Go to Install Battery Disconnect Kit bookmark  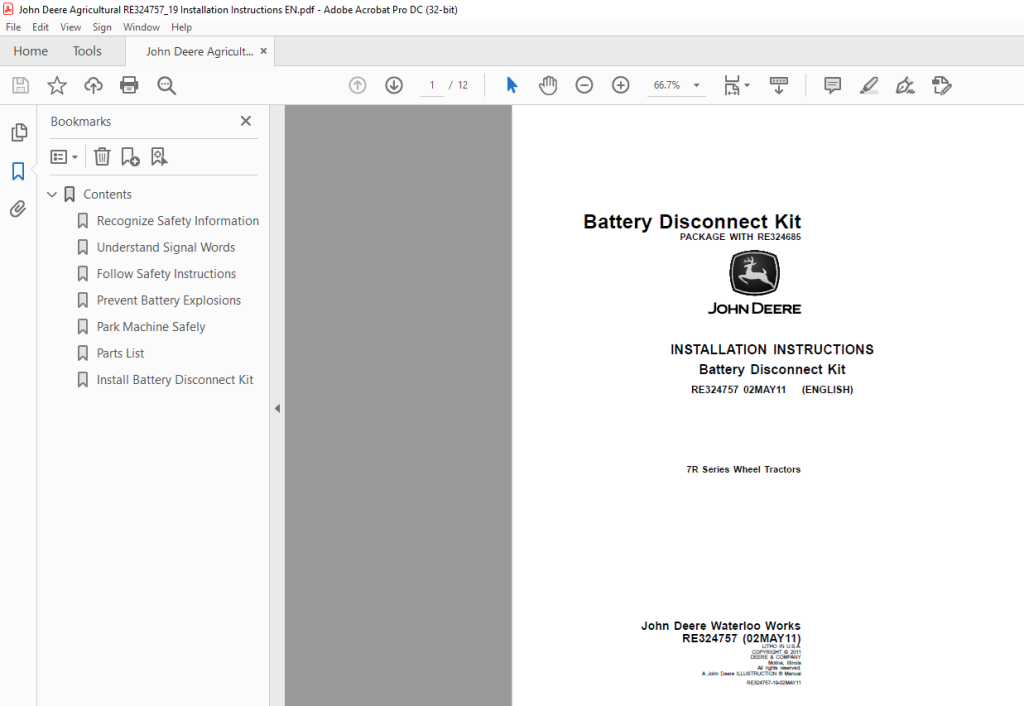pos(175,380)
